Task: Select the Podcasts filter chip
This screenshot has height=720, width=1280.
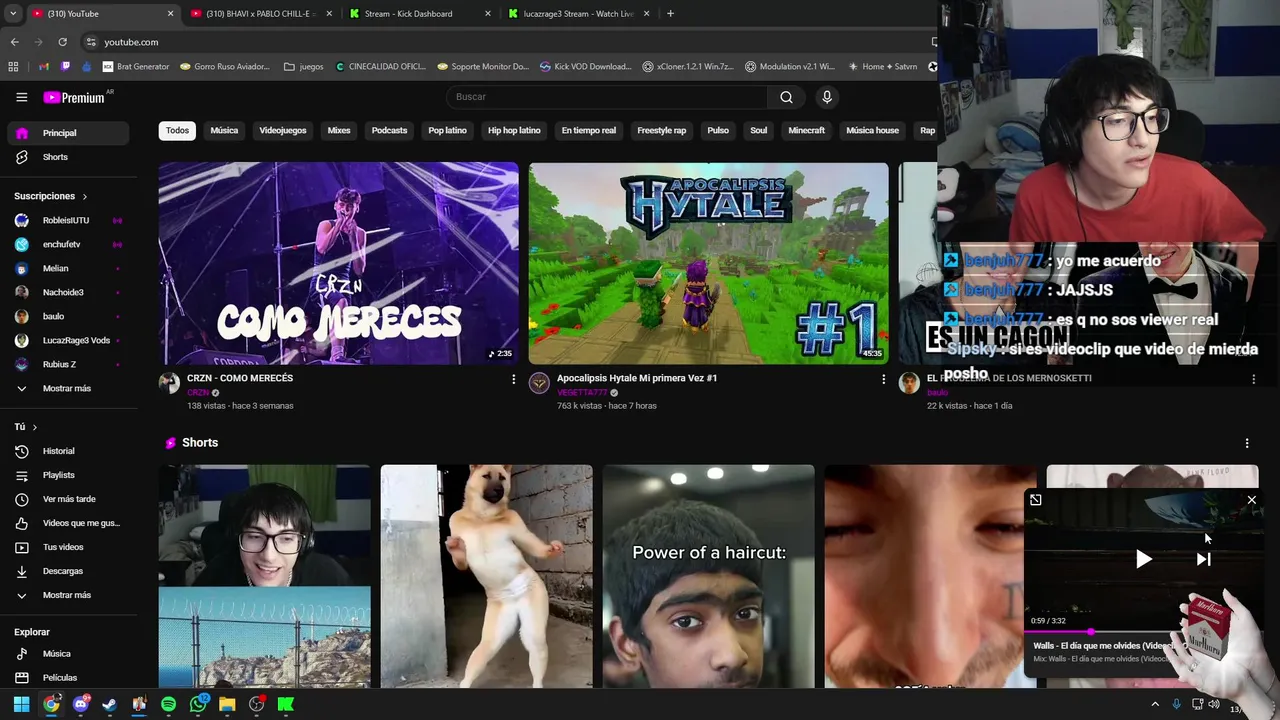Action: pos(389,131)
